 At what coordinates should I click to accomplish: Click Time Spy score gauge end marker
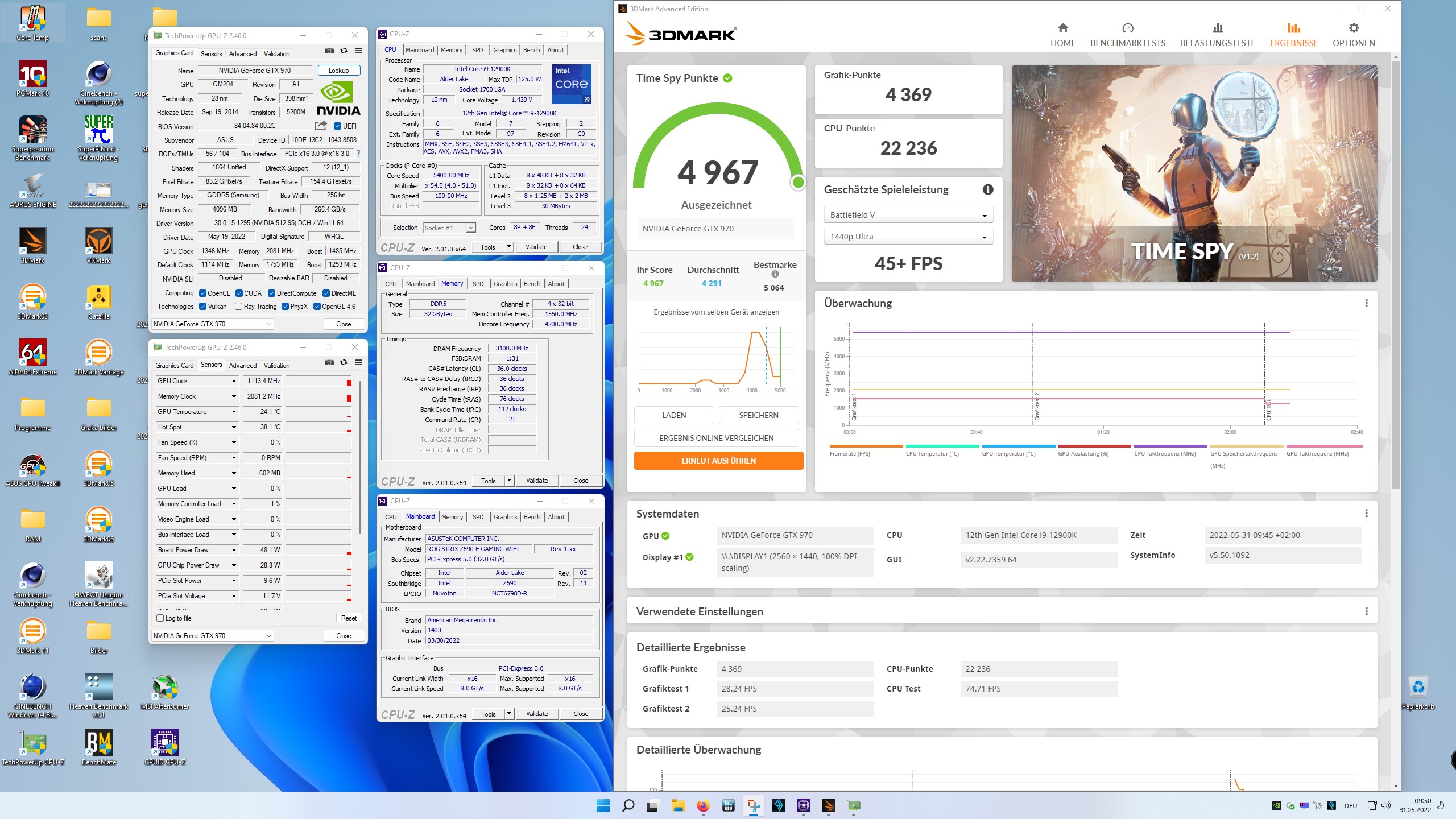coord(798,182)
